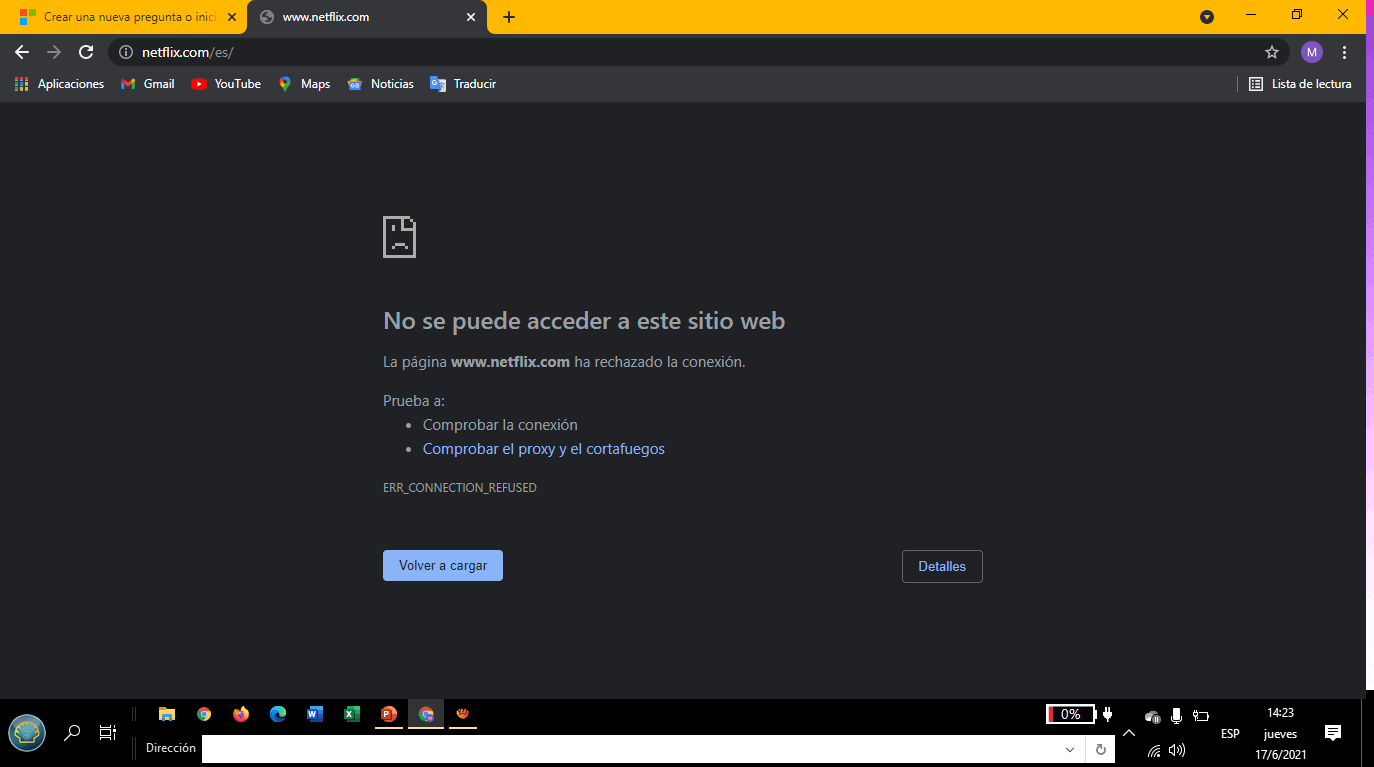Screen dimensions: 1374x767
Task: Click the 'No se puede acceder' heading
Action: [584, 321]
